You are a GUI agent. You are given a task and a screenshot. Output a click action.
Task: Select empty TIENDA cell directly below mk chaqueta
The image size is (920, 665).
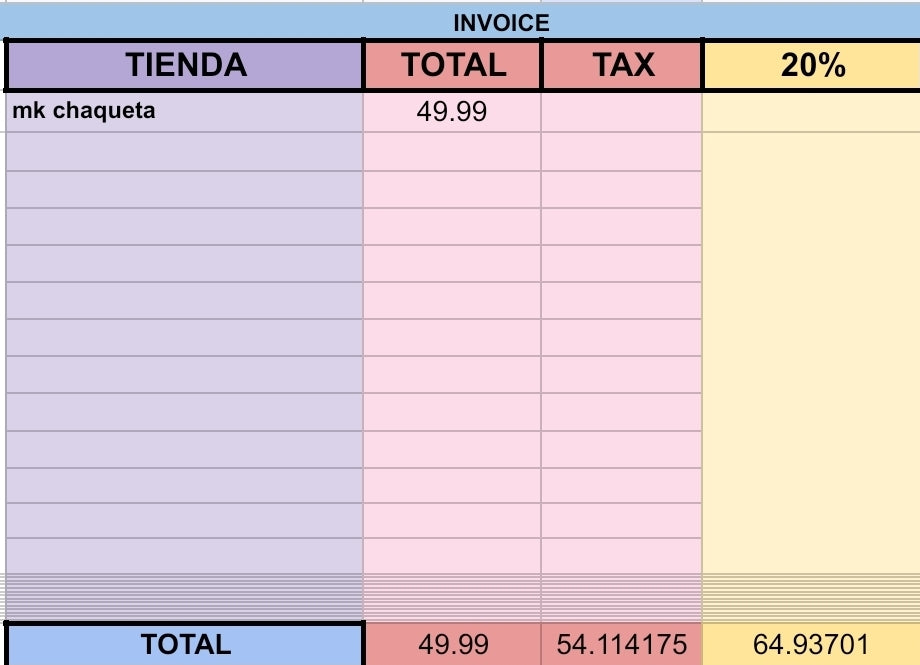tap(185, 151)
